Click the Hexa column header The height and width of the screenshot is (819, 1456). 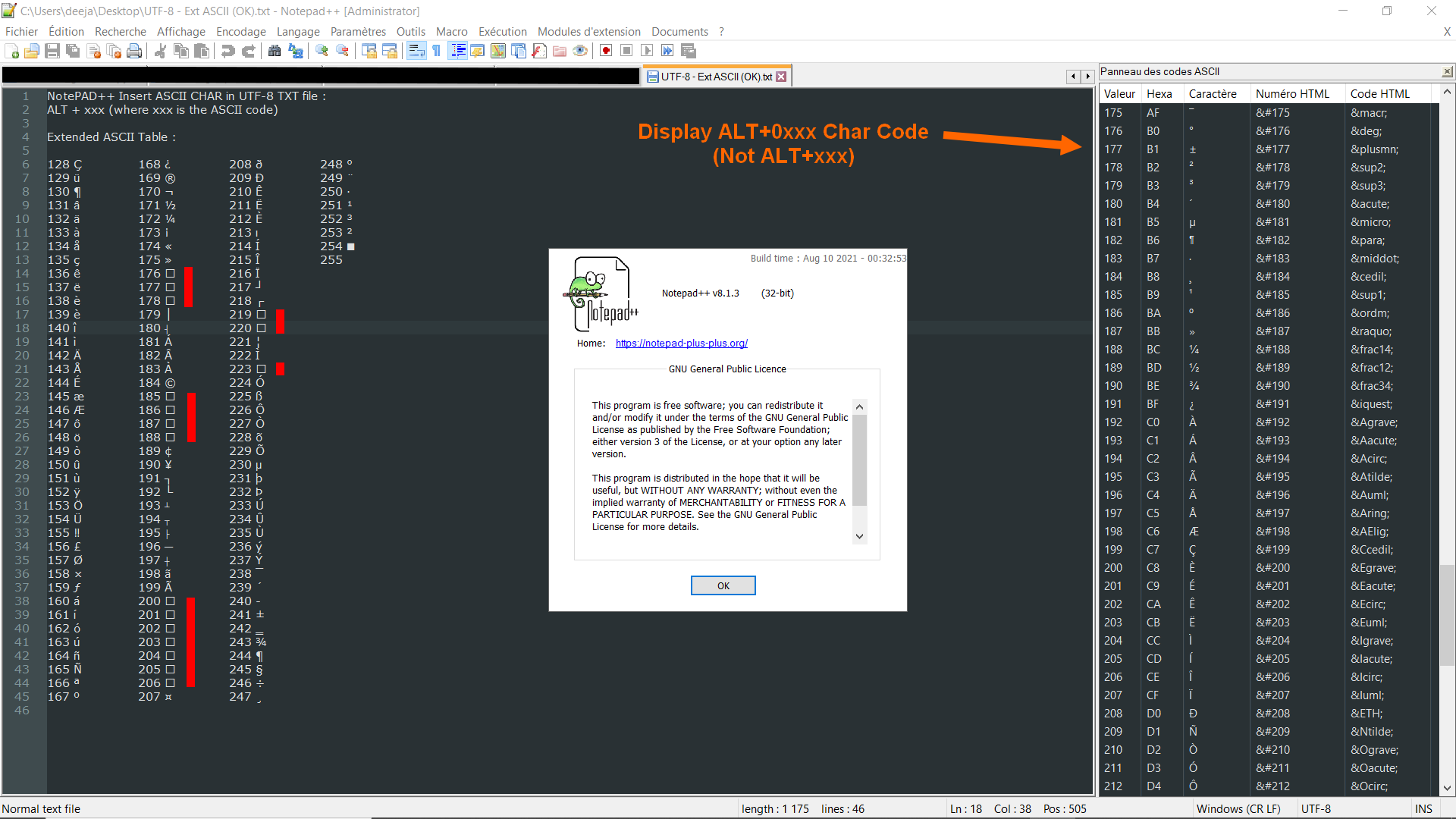tap(1163, 94)
